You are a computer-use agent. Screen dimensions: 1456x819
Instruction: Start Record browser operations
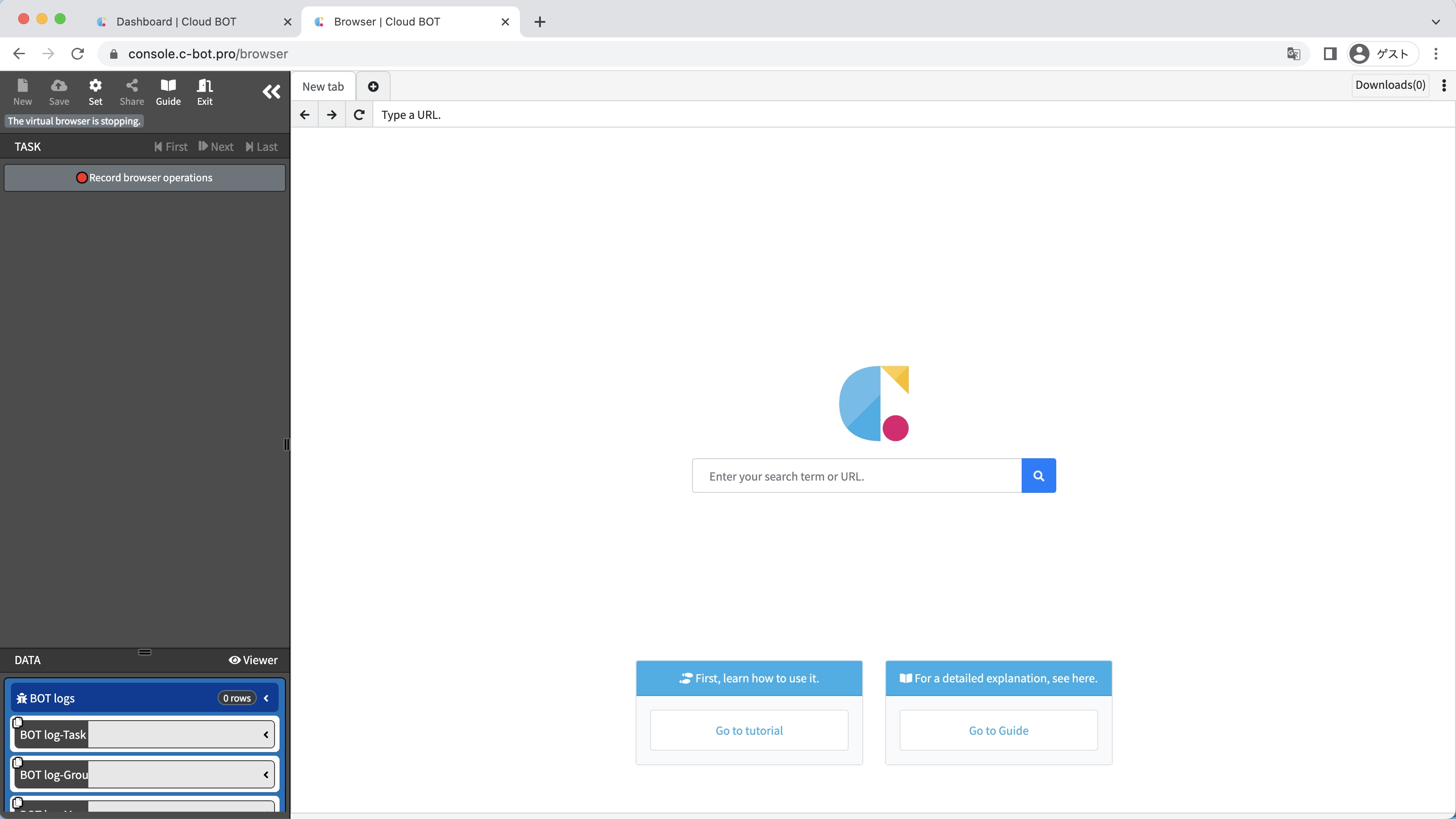[x=145, y=178]
